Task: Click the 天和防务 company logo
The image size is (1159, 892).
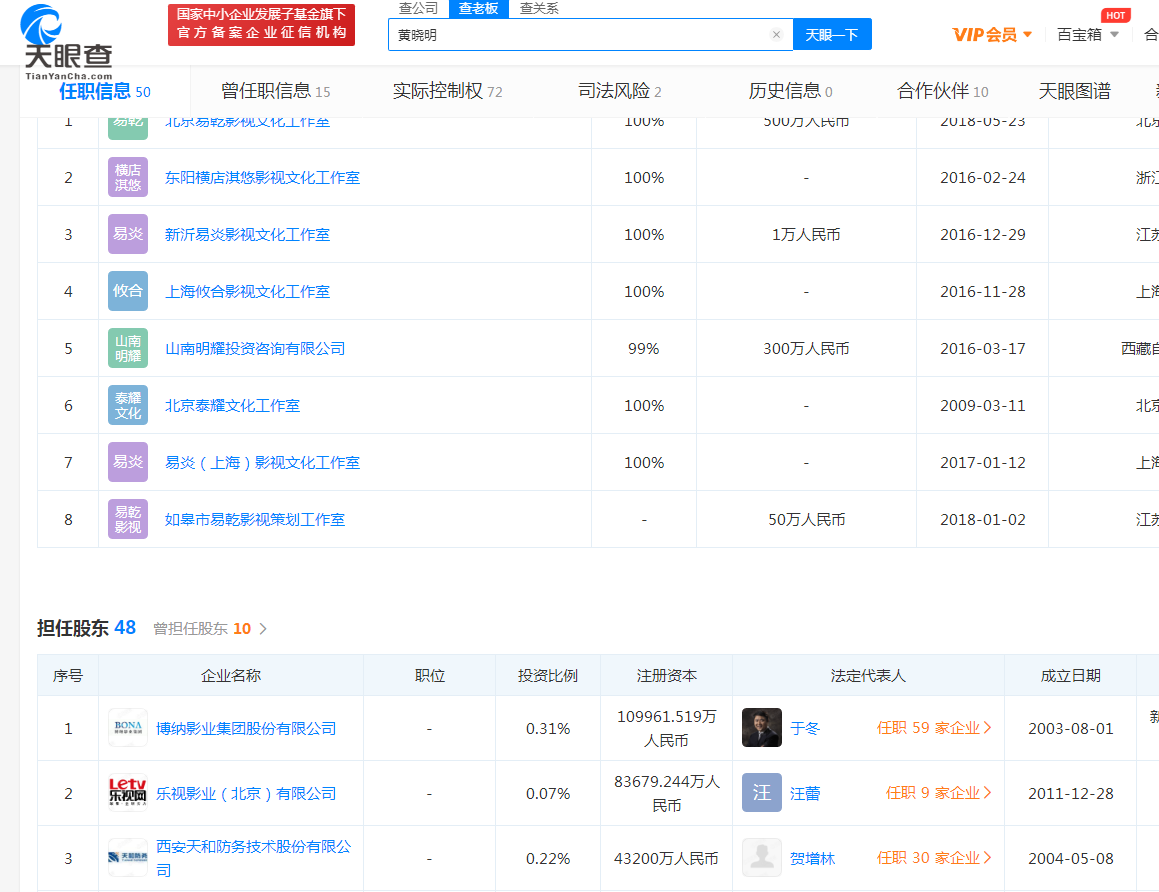Action: tap(128, 857)
